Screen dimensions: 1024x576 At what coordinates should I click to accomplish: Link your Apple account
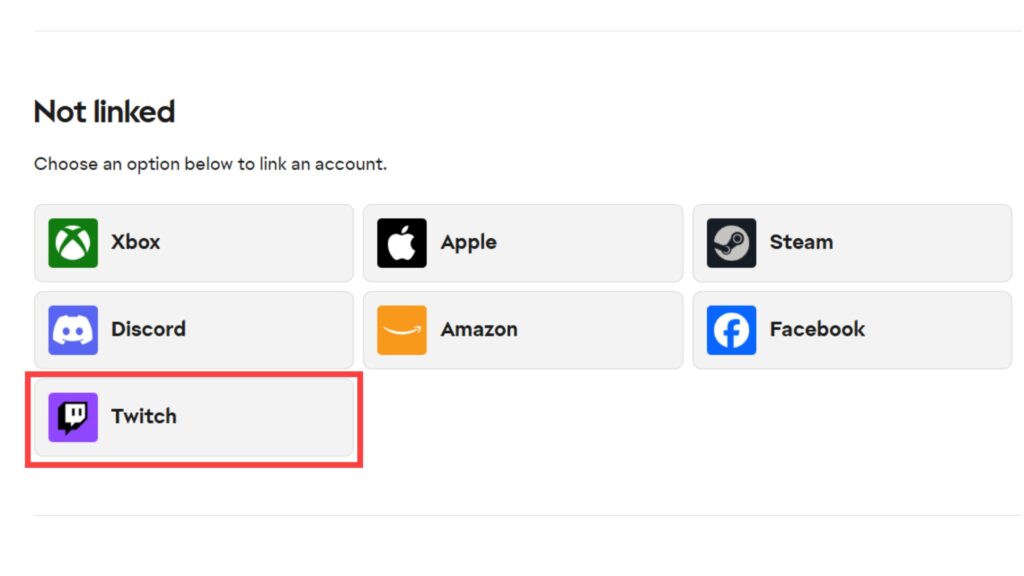tap(523, 242)
